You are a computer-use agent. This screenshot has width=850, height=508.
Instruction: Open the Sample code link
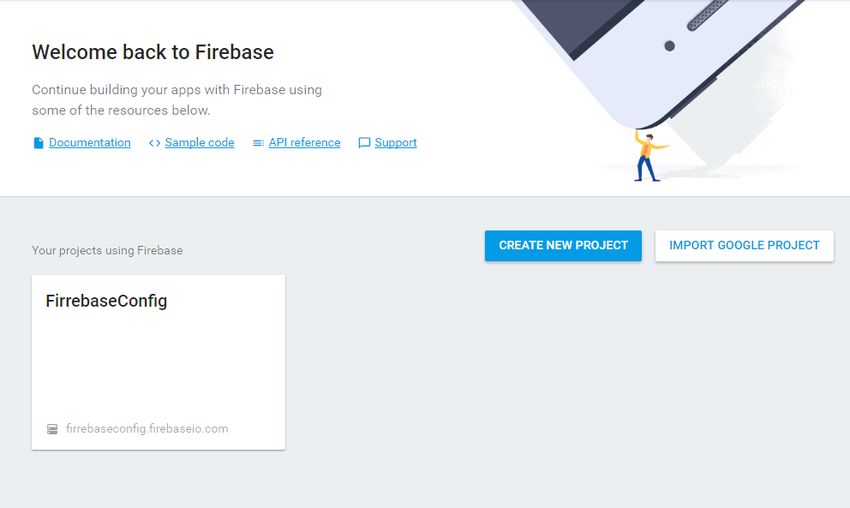pos(199,143)
